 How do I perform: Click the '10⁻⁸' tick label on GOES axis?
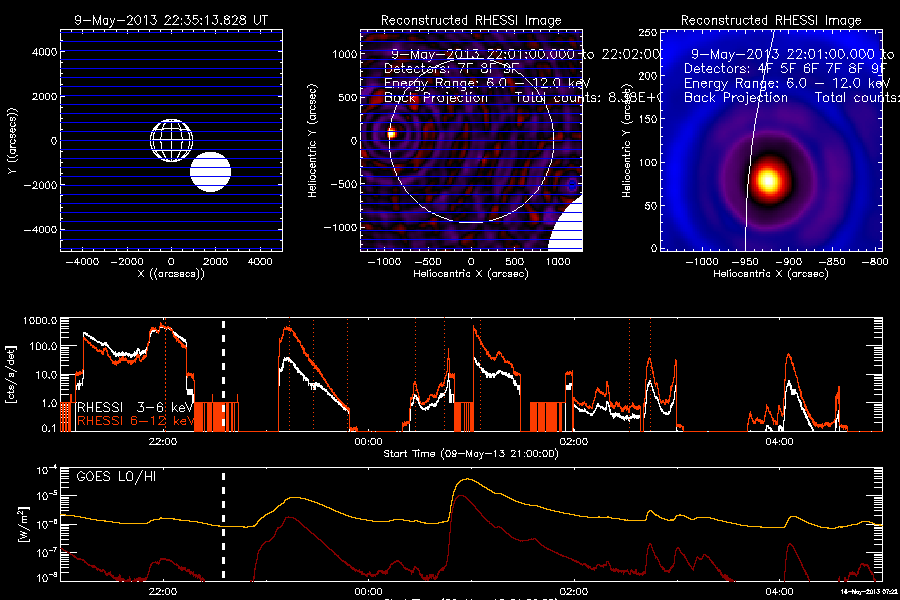[46, 576]
